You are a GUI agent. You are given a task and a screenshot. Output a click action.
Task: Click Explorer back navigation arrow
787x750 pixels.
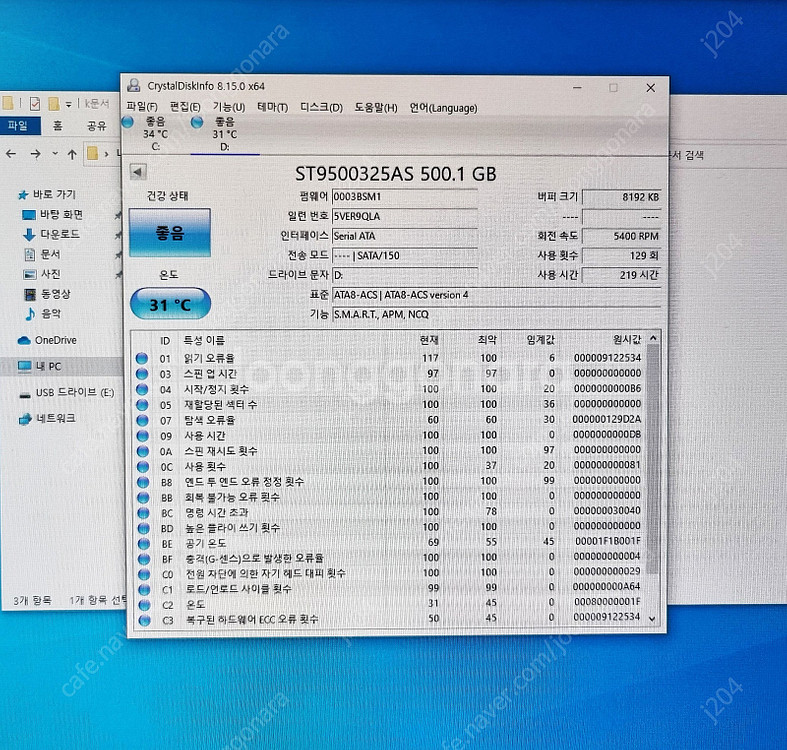[11, 154]
